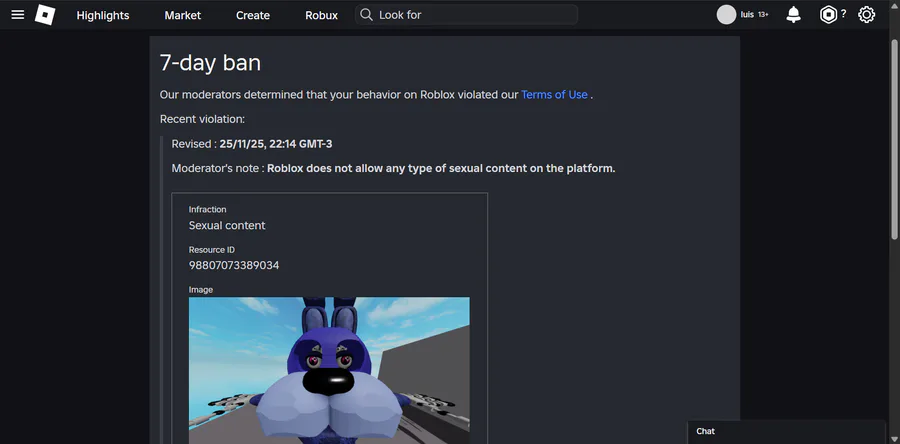Open the Create section

(x=253, y=15)
